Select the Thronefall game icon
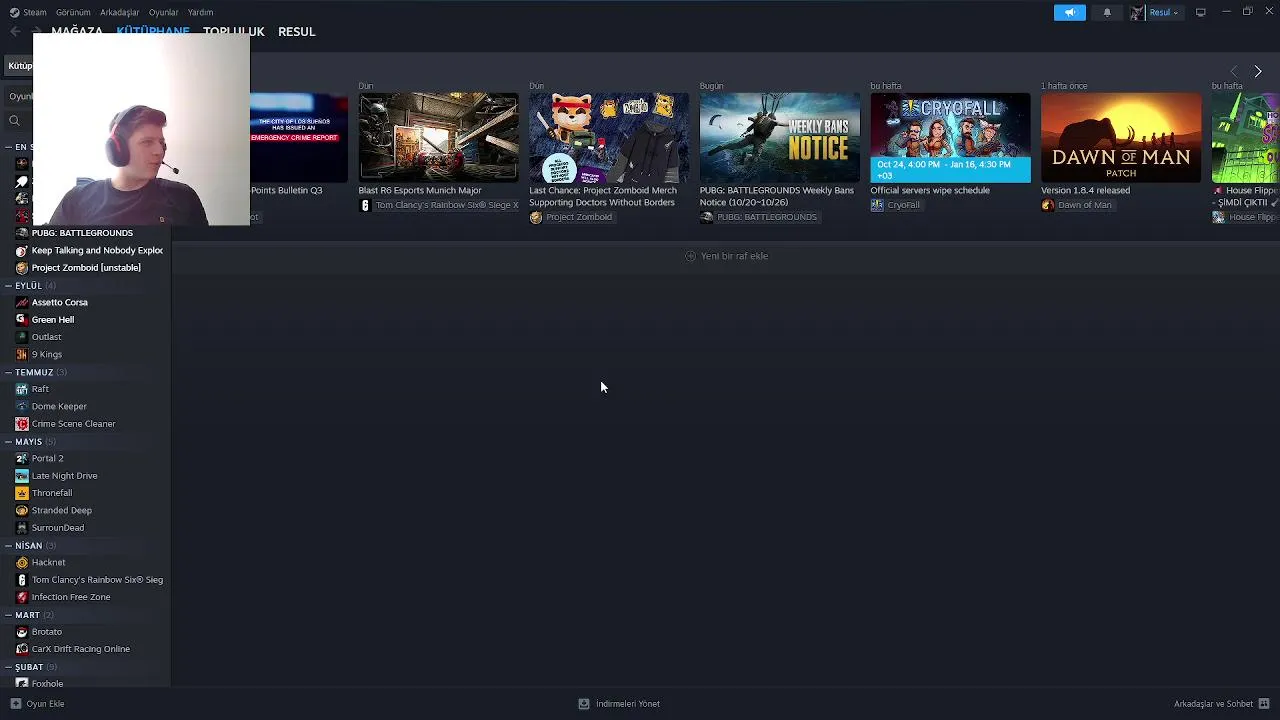This screenshot has height=720, width=1280. [x=22, y=493]
